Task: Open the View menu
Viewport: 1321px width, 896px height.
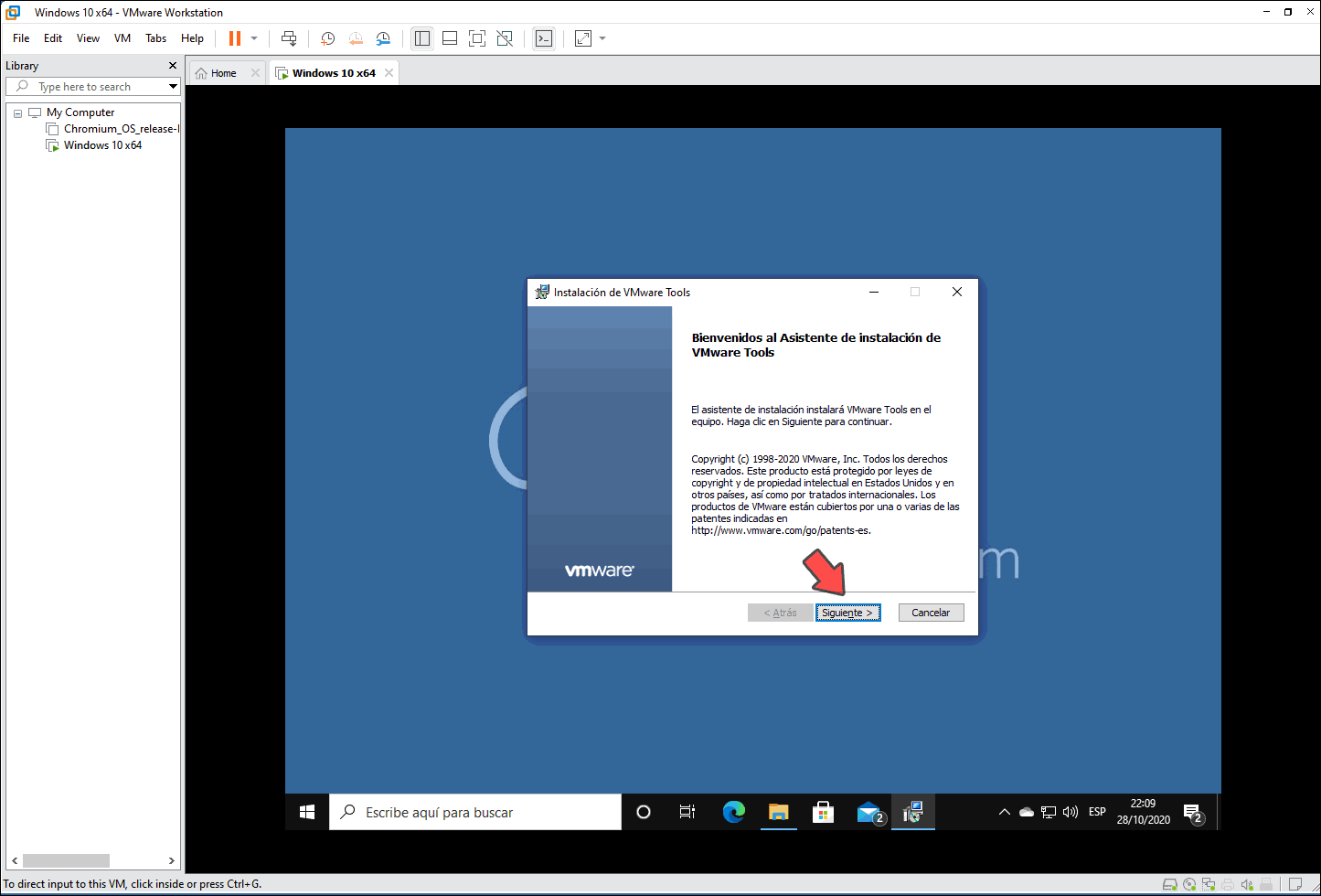Action: [88, 38]
